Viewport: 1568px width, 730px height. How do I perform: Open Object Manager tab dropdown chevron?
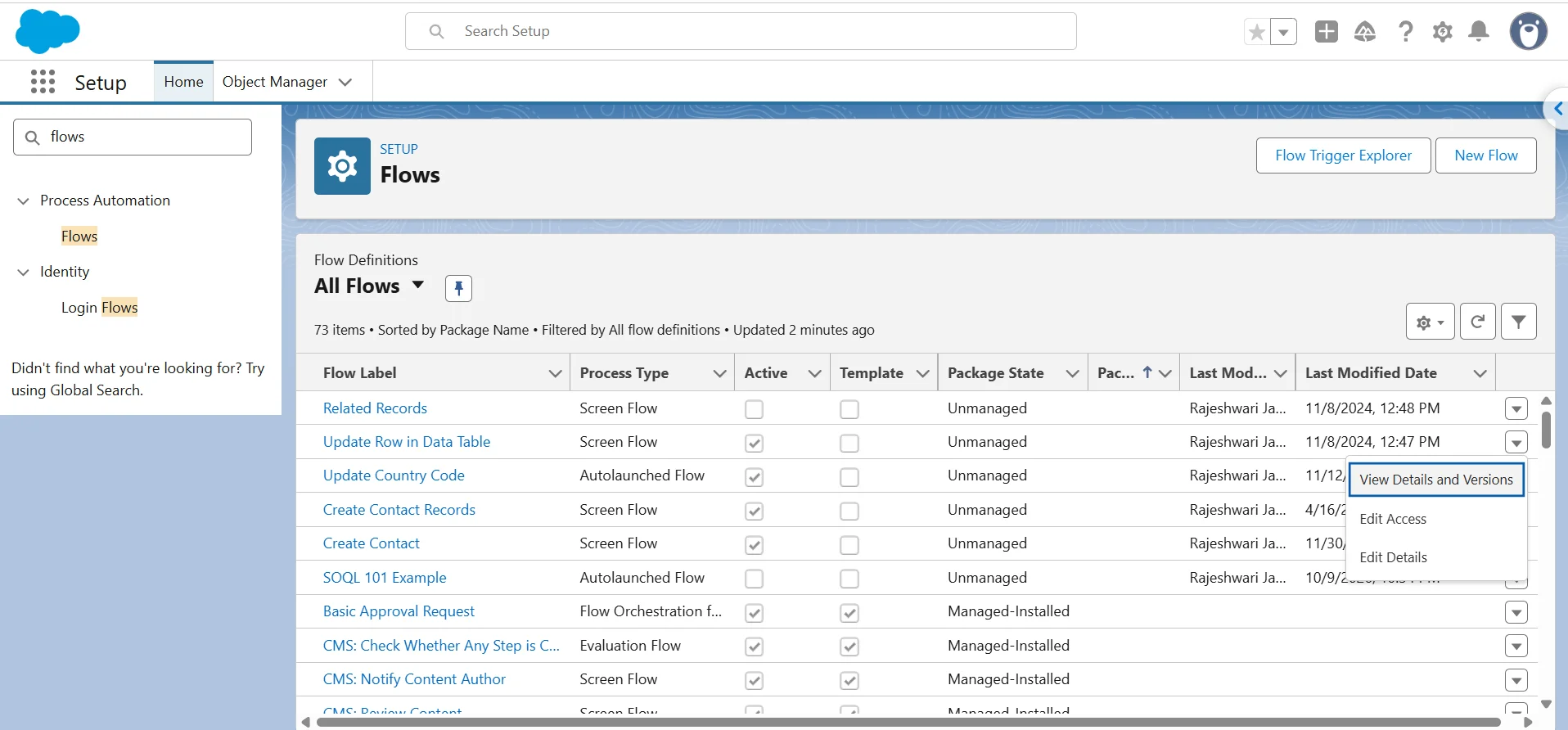[345, 82]
